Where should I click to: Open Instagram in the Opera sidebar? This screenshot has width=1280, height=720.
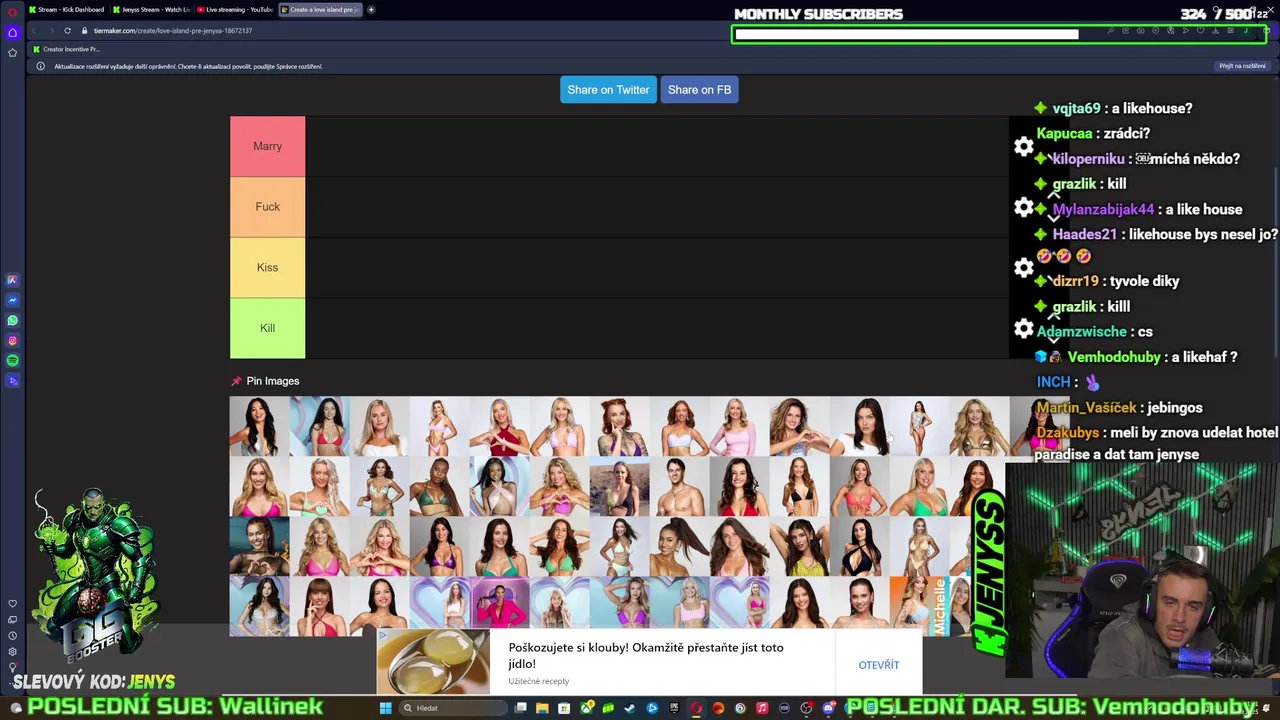coord(12,340)
